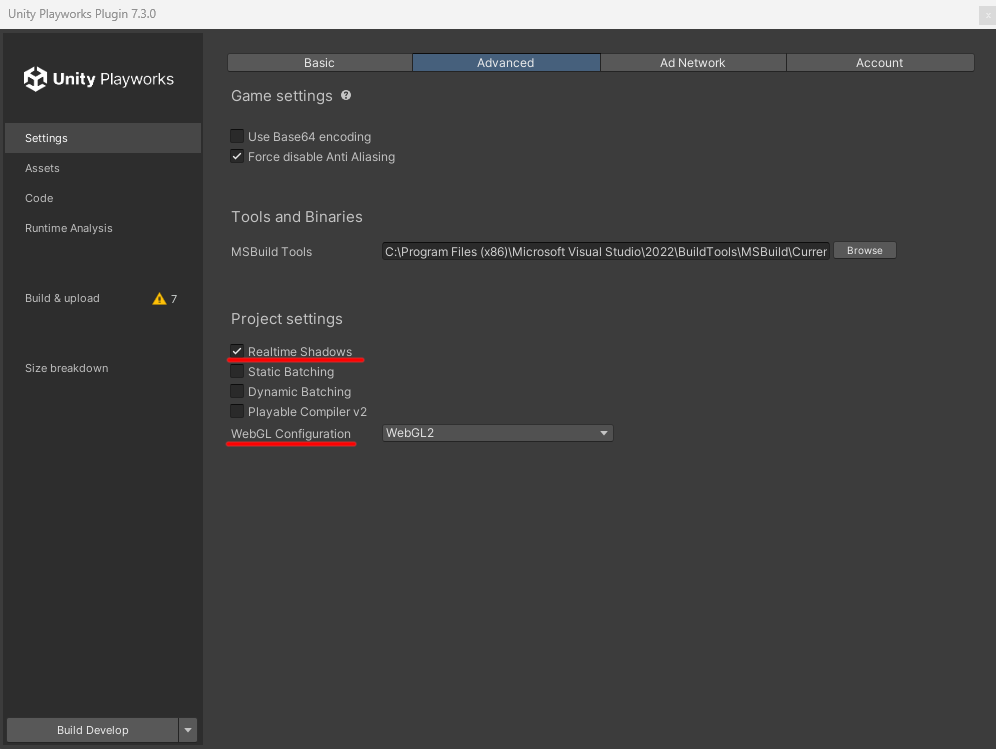Screen dimensions: 996x749
Task: Click the Build & upload warning icon
Action: [159, 299]
